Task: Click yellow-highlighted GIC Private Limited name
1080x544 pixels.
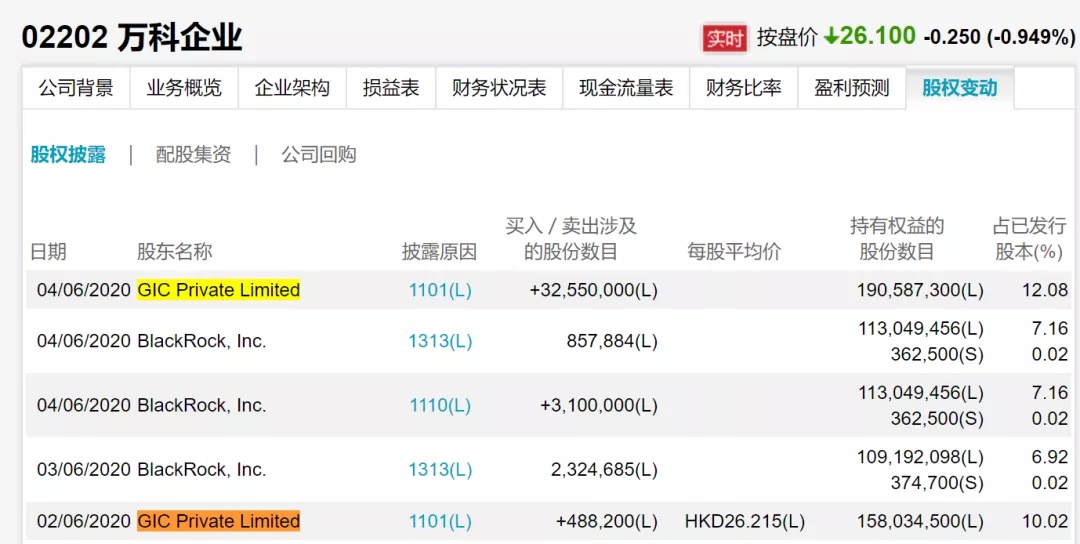Action: click(219, 290)
